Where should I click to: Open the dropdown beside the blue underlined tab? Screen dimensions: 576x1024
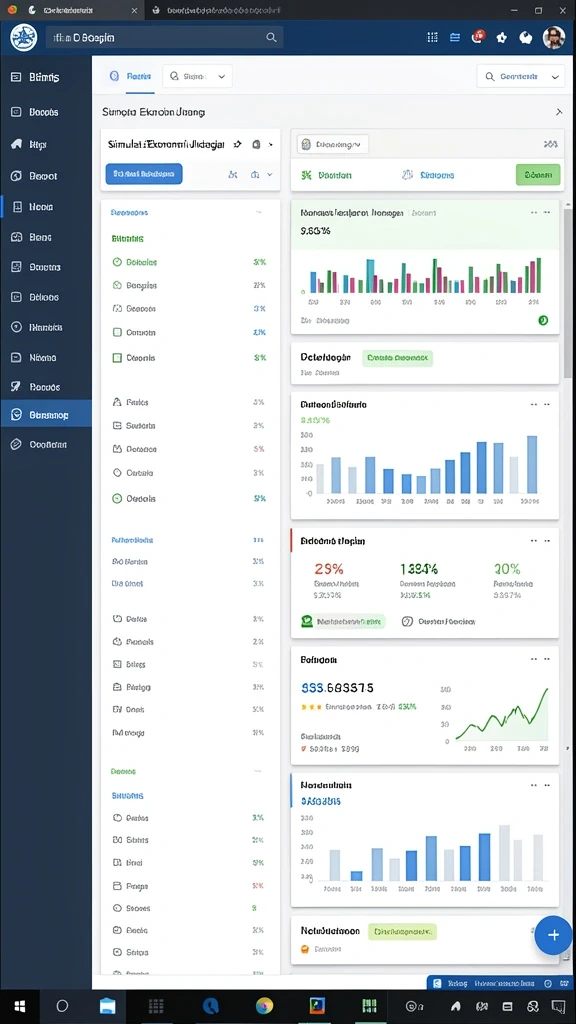pos(197,76)
